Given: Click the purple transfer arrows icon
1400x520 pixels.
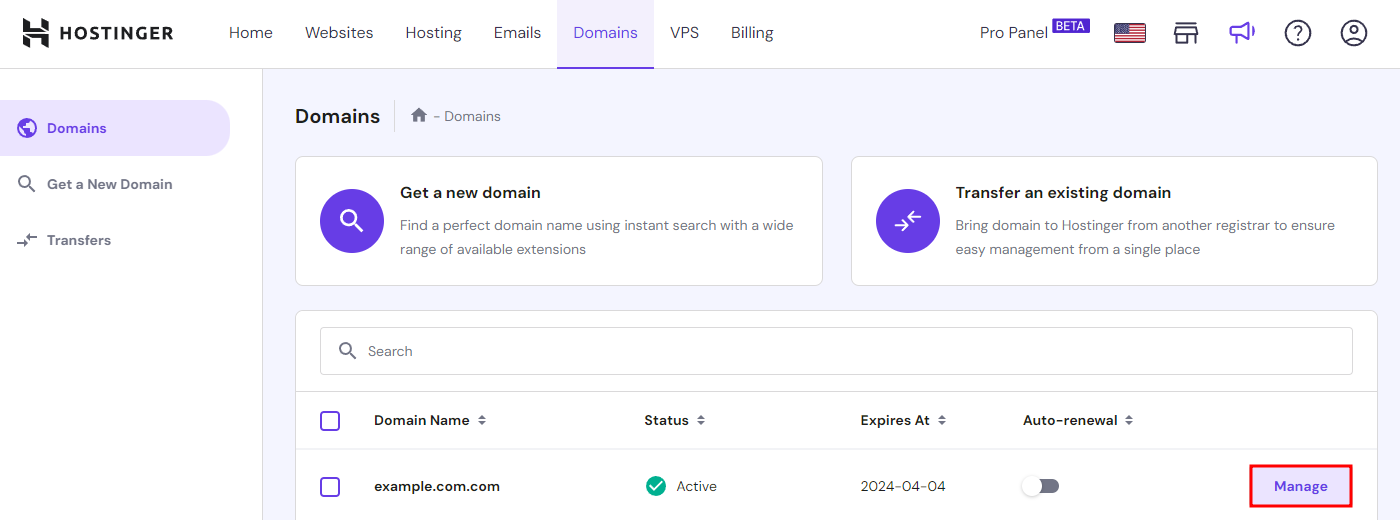Looking at the screenshot, I should [907, 221].
